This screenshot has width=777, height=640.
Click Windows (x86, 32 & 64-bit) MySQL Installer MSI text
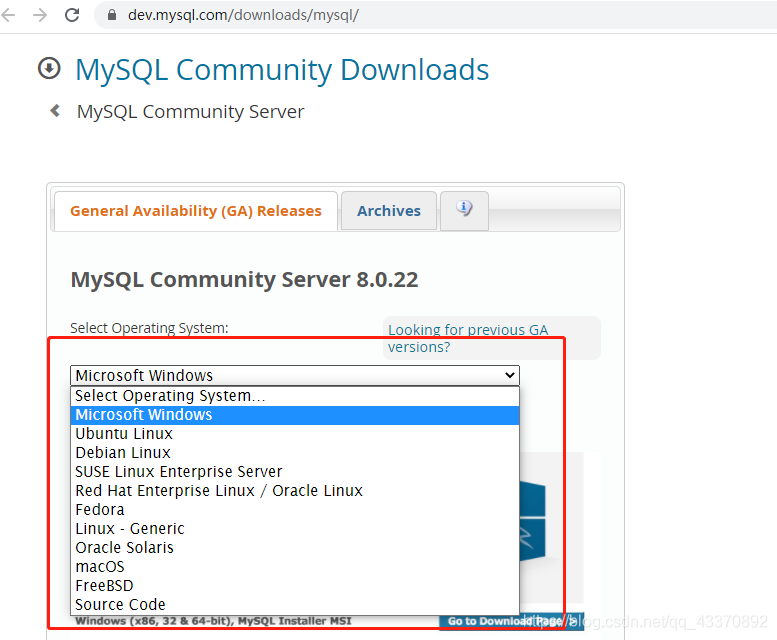(213, 621)
